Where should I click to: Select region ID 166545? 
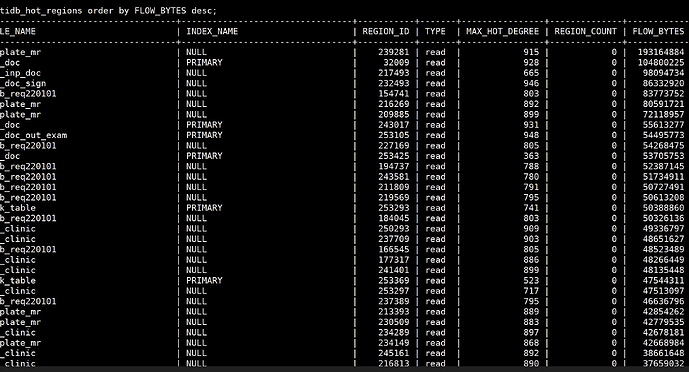(x=394, y=250)
